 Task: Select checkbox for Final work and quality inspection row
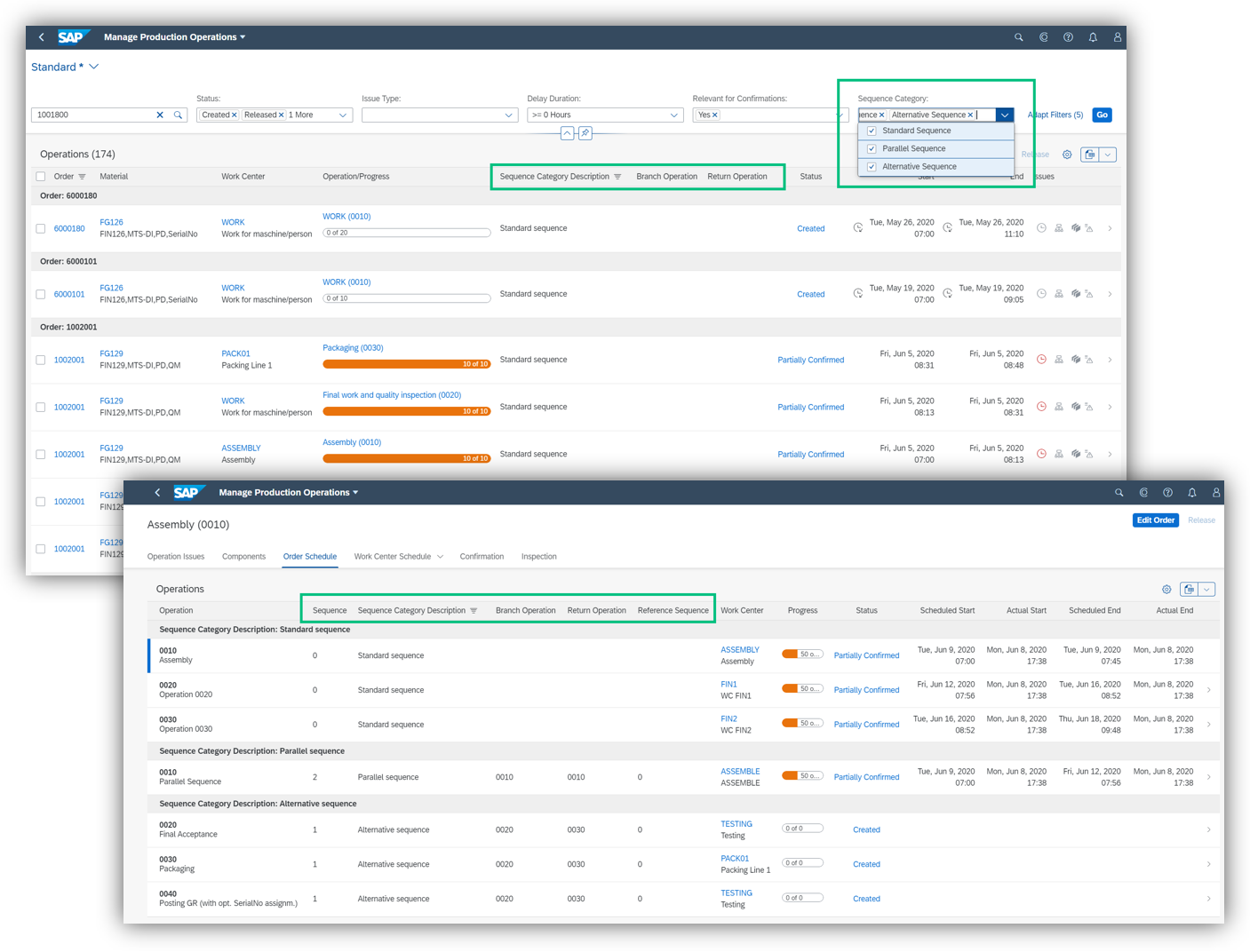[41, 407]
